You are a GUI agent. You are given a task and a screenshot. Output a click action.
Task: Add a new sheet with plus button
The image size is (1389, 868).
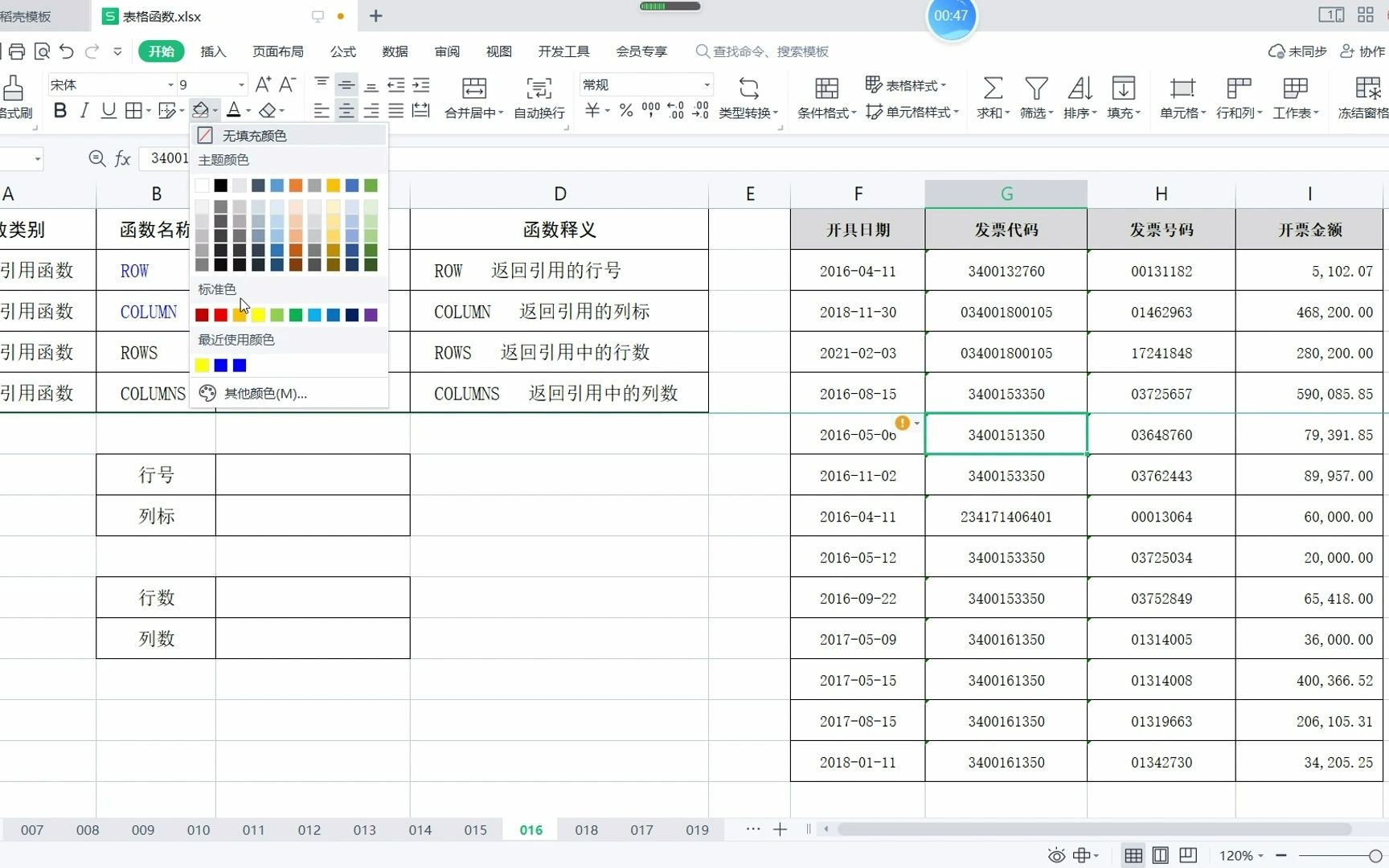(x=780, y=829)
